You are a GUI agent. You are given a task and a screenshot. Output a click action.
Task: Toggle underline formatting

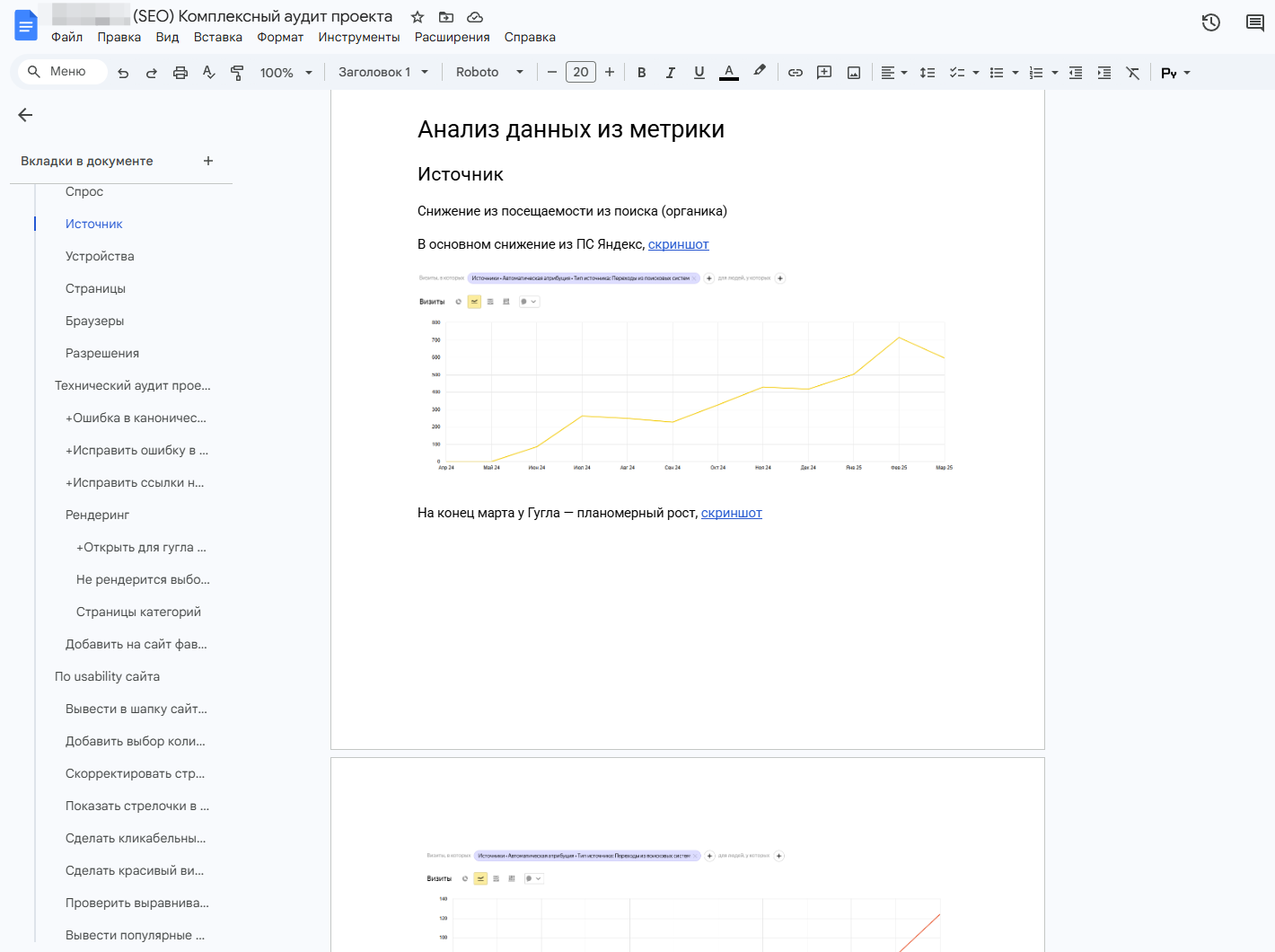[x=699, y=73]
